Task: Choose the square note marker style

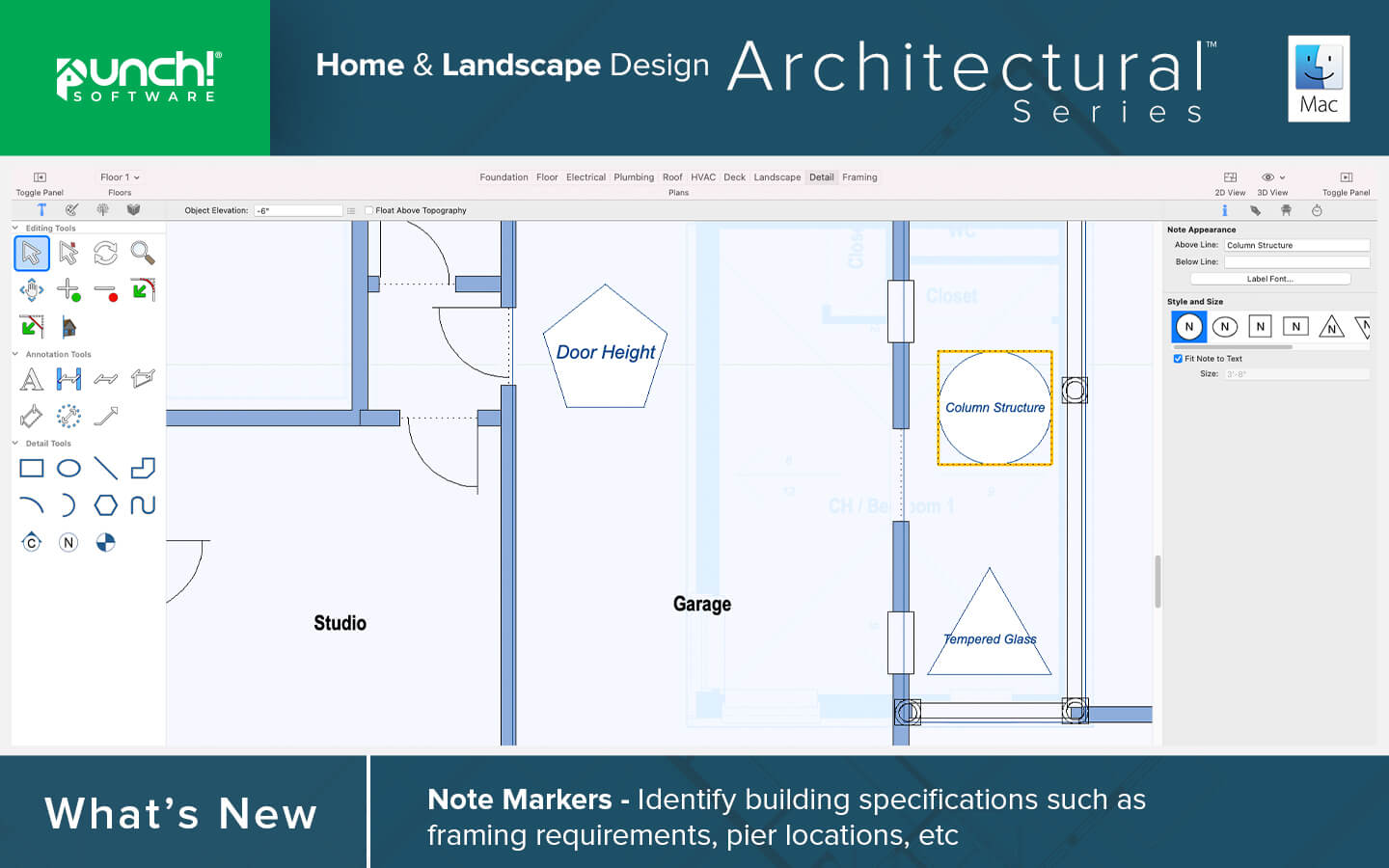Action: 1261,327
